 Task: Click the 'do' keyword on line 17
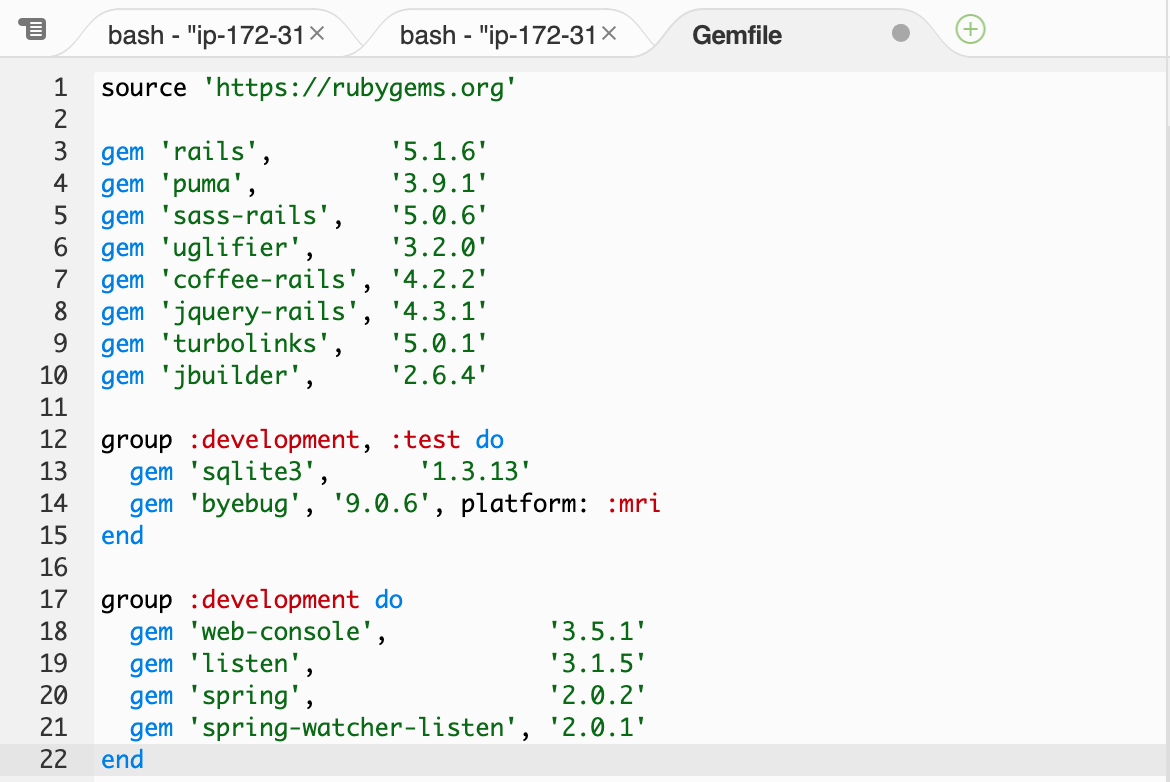tap(389, 600)
